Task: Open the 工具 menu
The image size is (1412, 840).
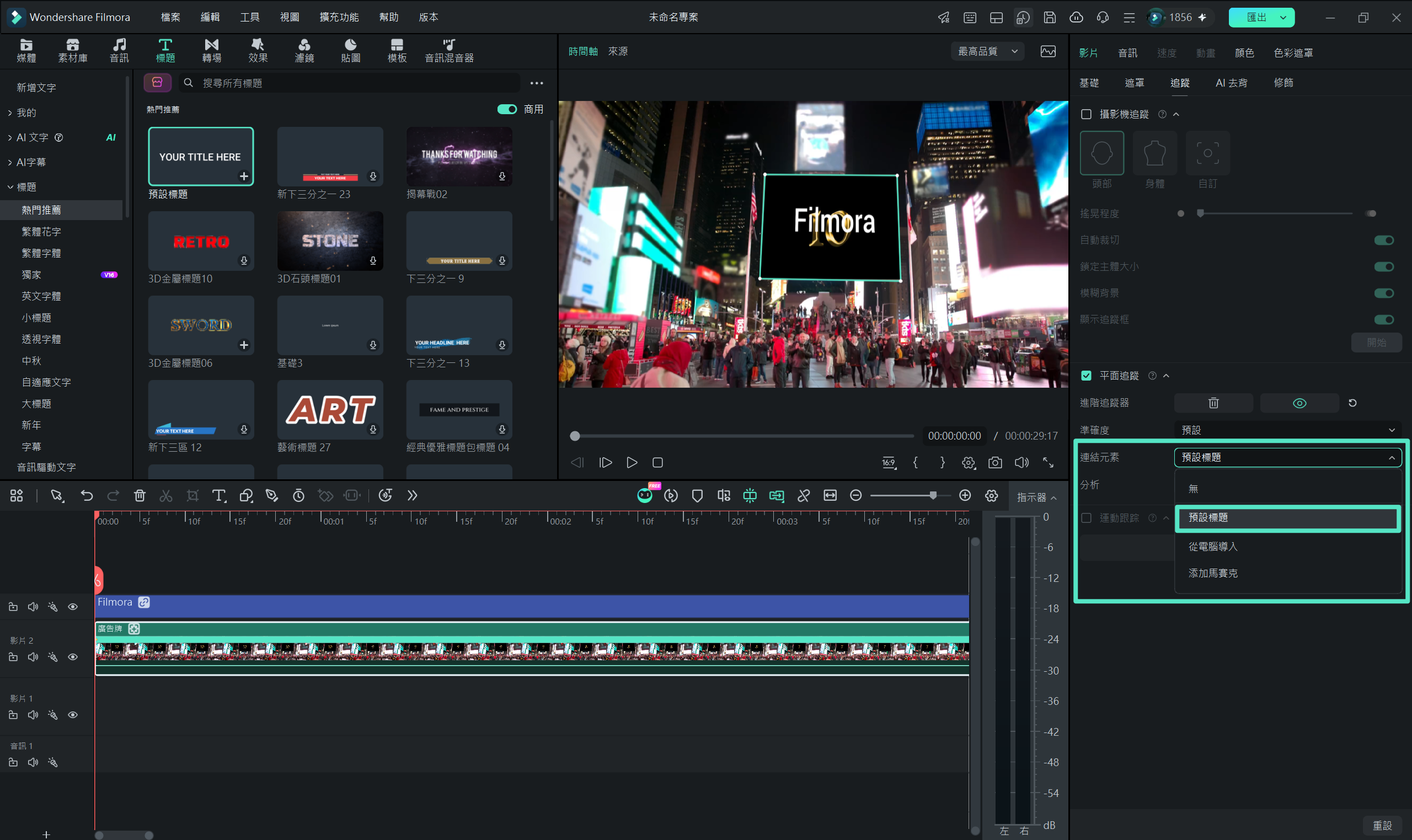Action: tap(249, 17)
